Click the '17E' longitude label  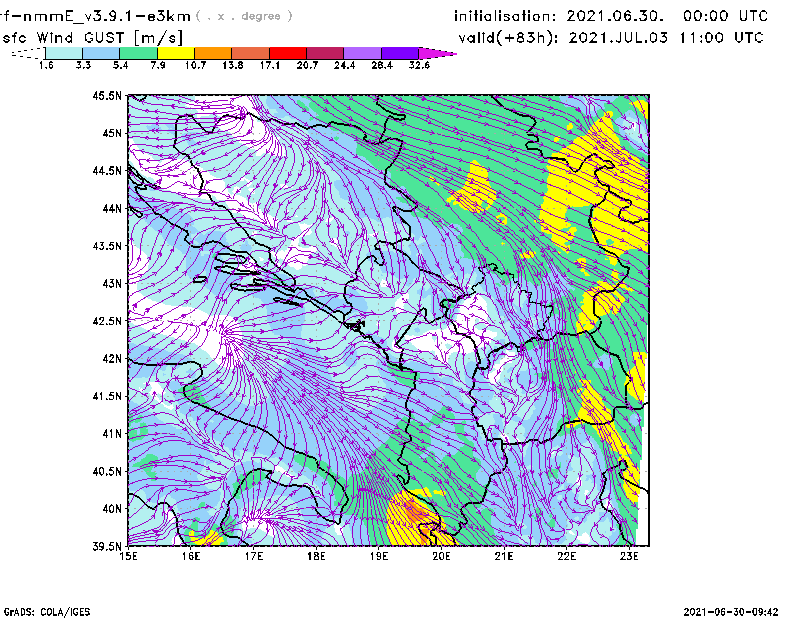tap(254, 556)
